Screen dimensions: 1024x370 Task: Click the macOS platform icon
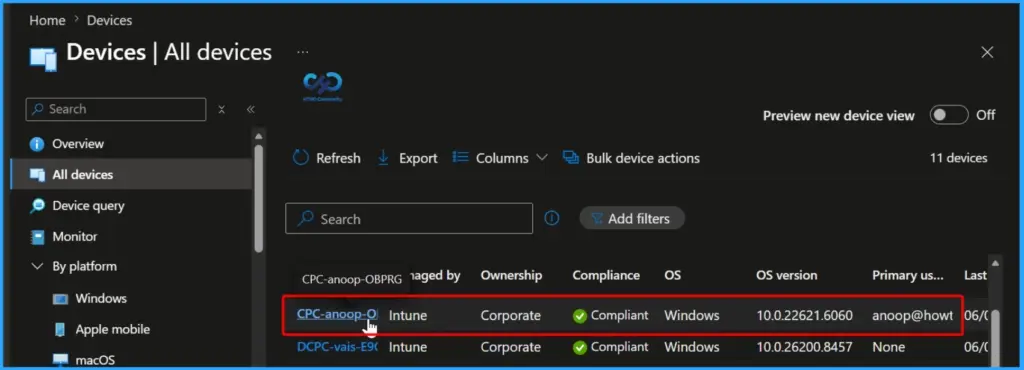click(x=60, y=360)
